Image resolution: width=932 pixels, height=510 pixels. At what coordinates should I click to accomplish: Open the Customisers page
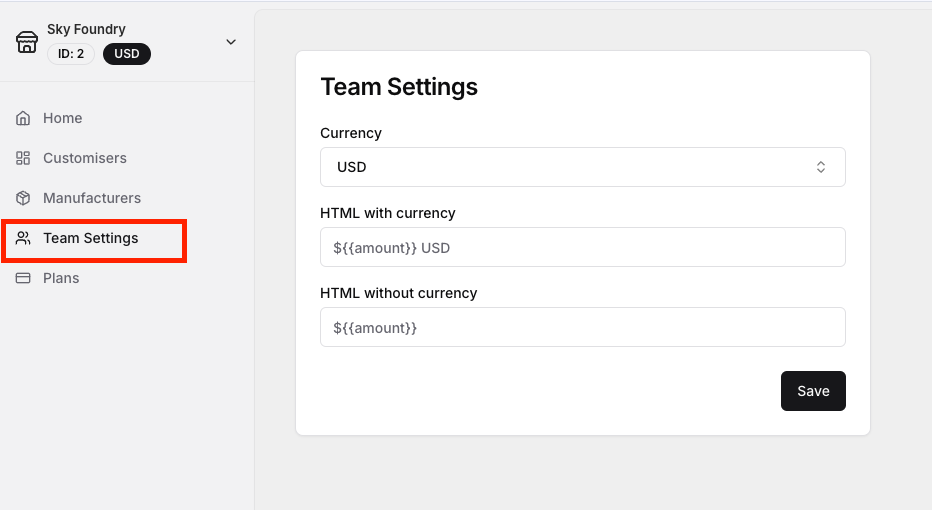tap(85, 158)
